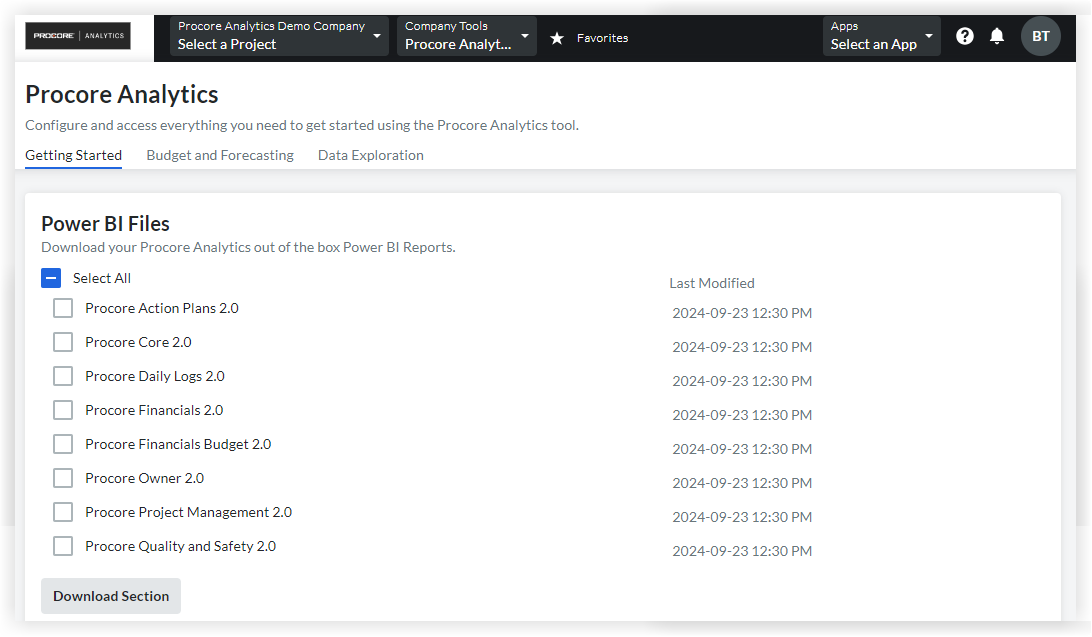
Task: Enable the Procore Financials 2.0 checkbox
Action: tap(63, 409)
